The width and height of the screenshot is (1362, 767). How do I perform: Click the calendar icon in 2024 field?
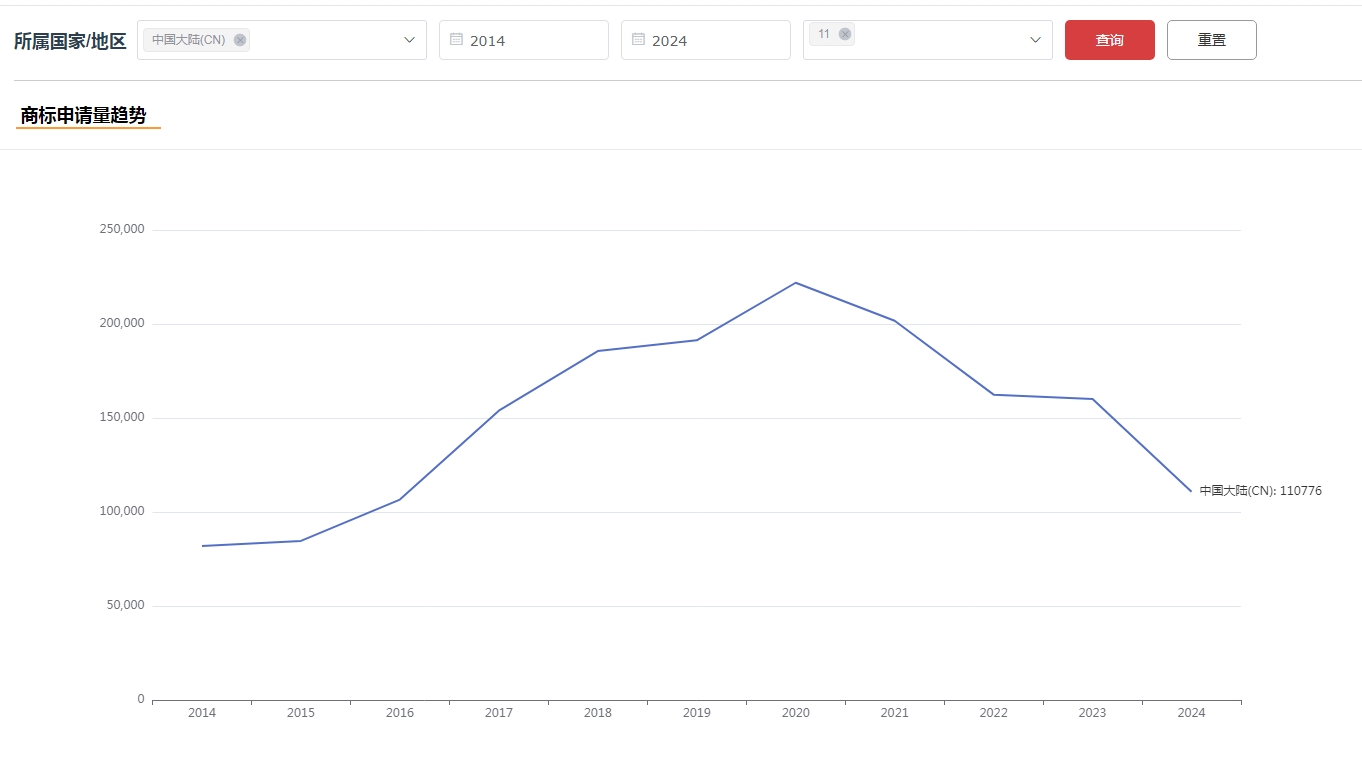click(638, 40)
